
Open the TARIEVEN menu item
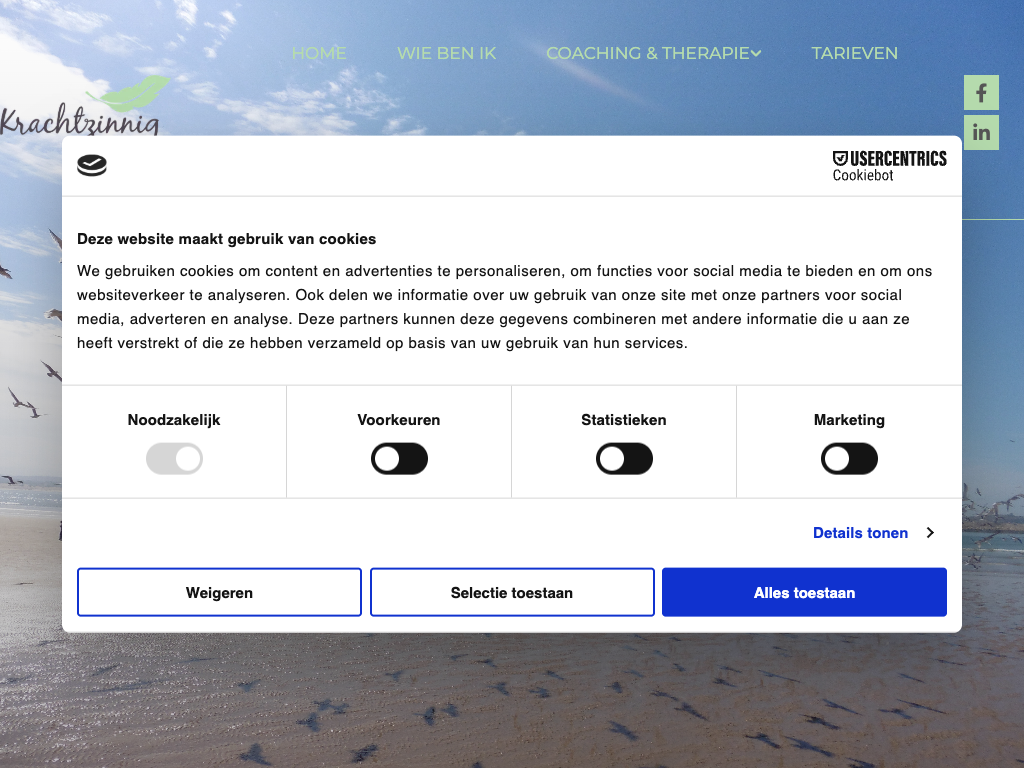coord(854,53)
